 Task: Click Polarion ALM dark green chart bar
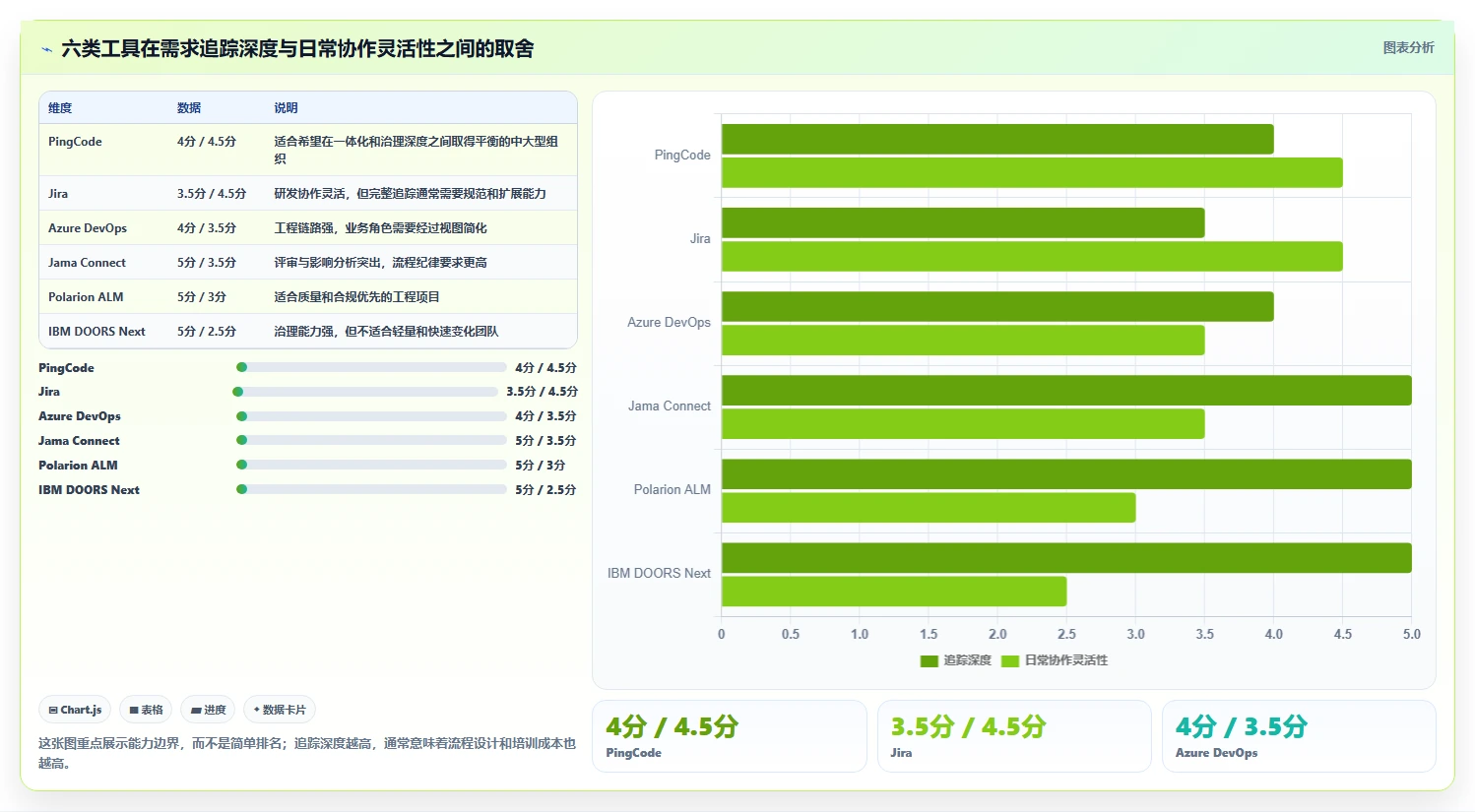(x=1066, y=473)
